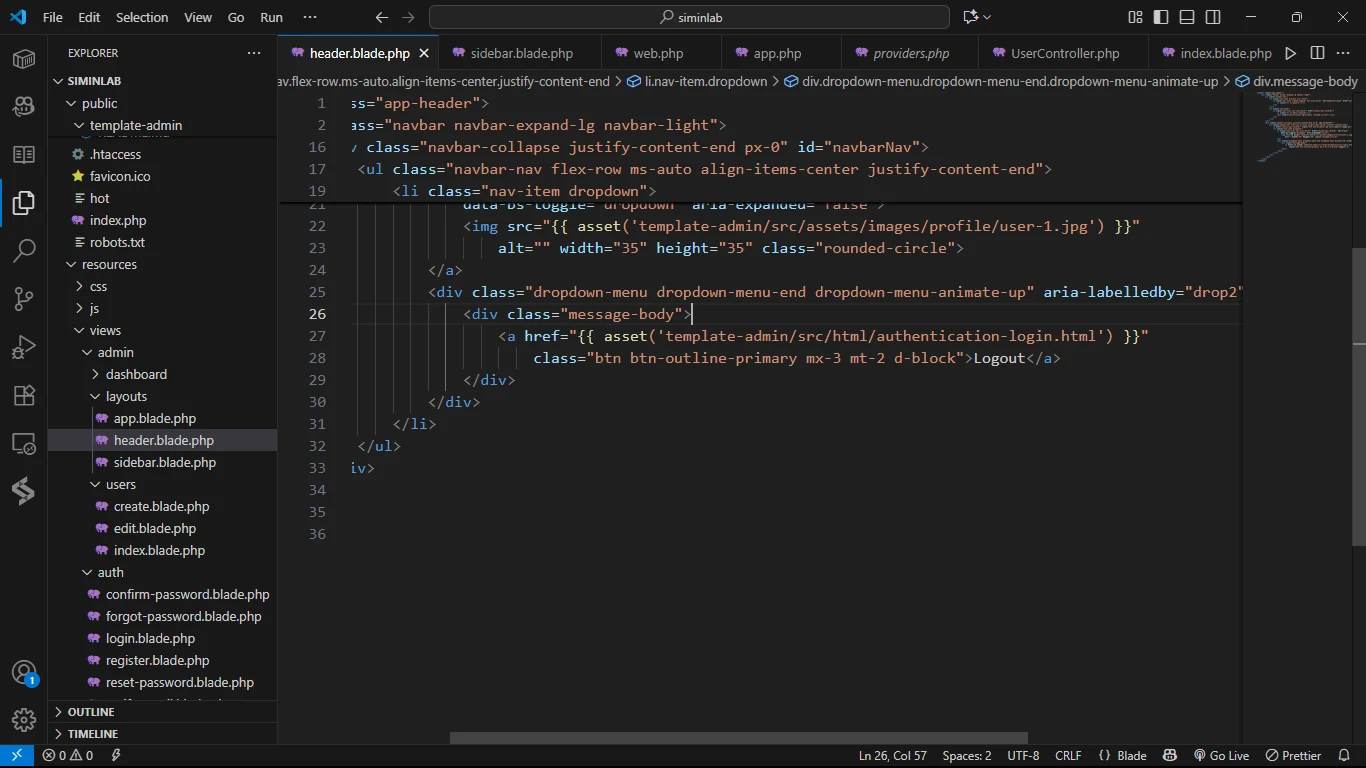Expand the OUTLINE section
1366x768 pixels.
[91, 712]
